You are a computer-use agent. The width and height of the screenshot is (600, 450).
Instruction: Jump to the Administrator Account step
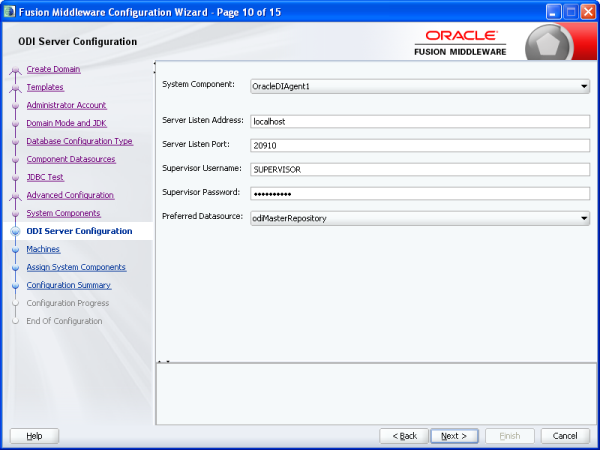pyautogui.click(x=66, y=105)
